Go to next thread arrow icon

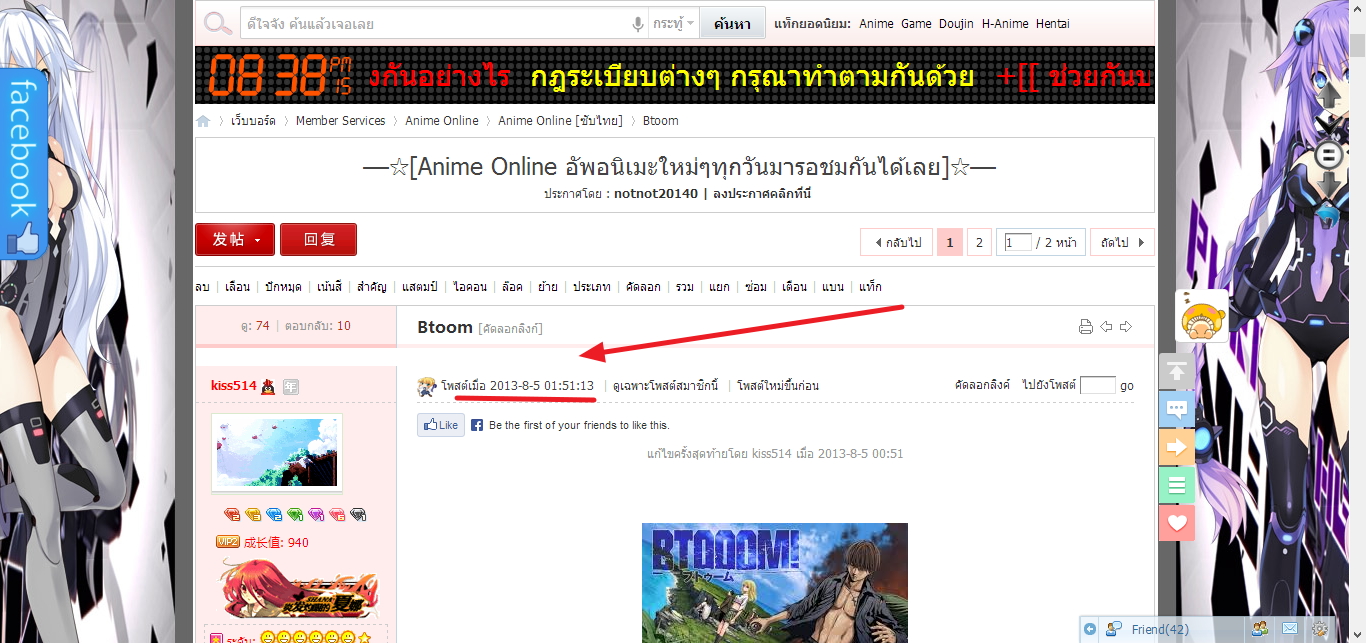click(1125, 327)
